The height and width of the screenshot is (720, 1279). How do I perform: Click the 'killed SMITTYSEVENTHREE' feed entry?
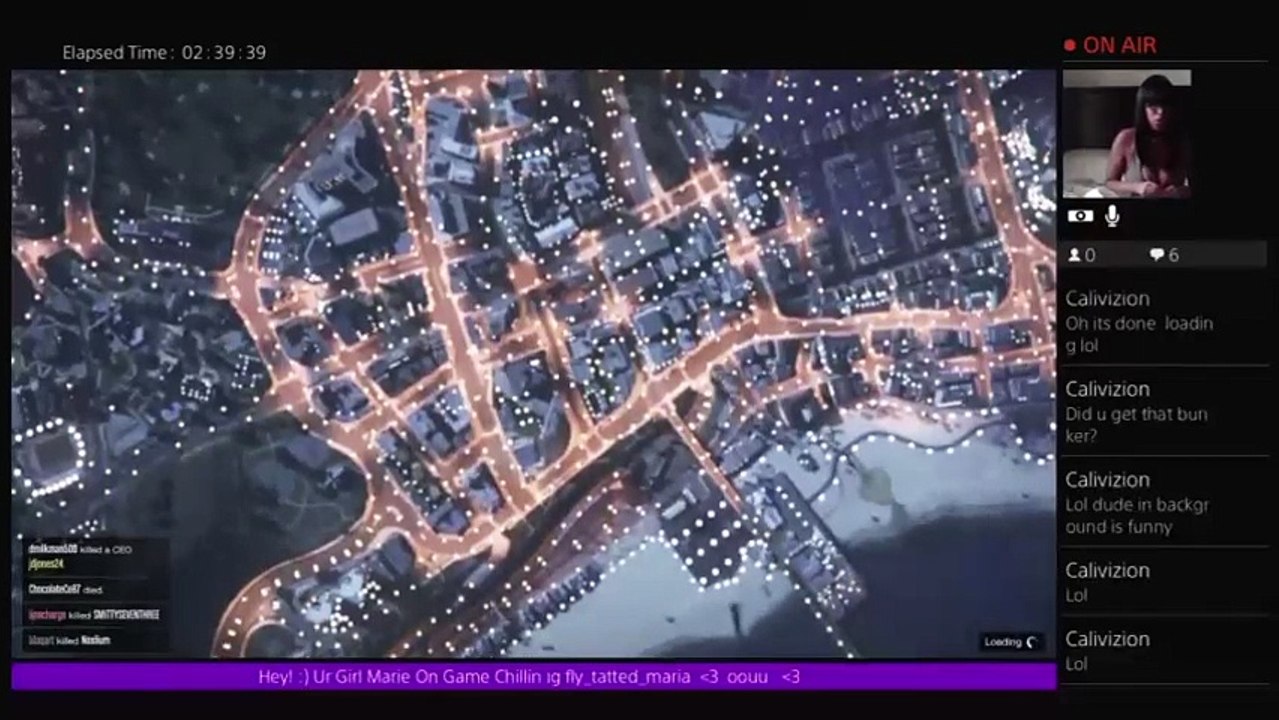point(94,615)
